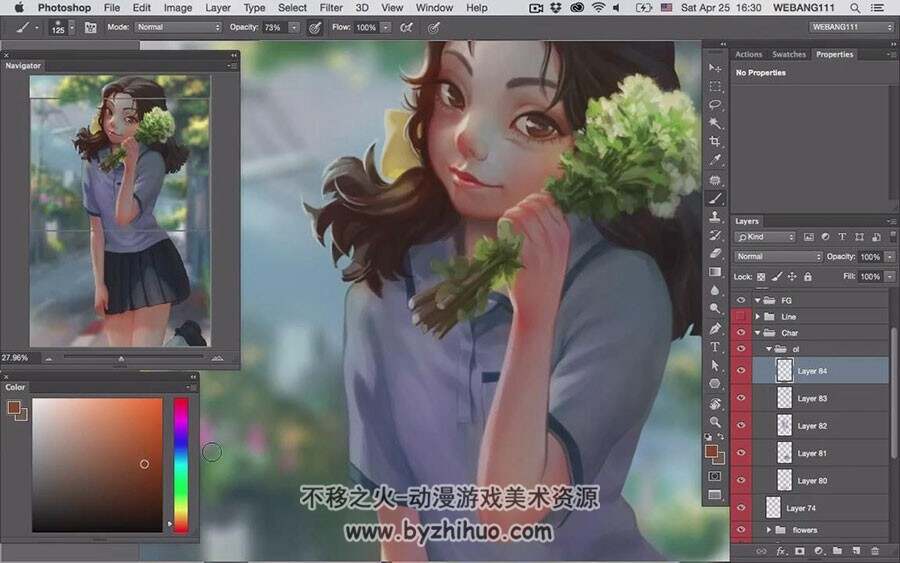900x563 pixels.
Task: Toggle pressure for opacity in options bar
Action: point(315,27)
